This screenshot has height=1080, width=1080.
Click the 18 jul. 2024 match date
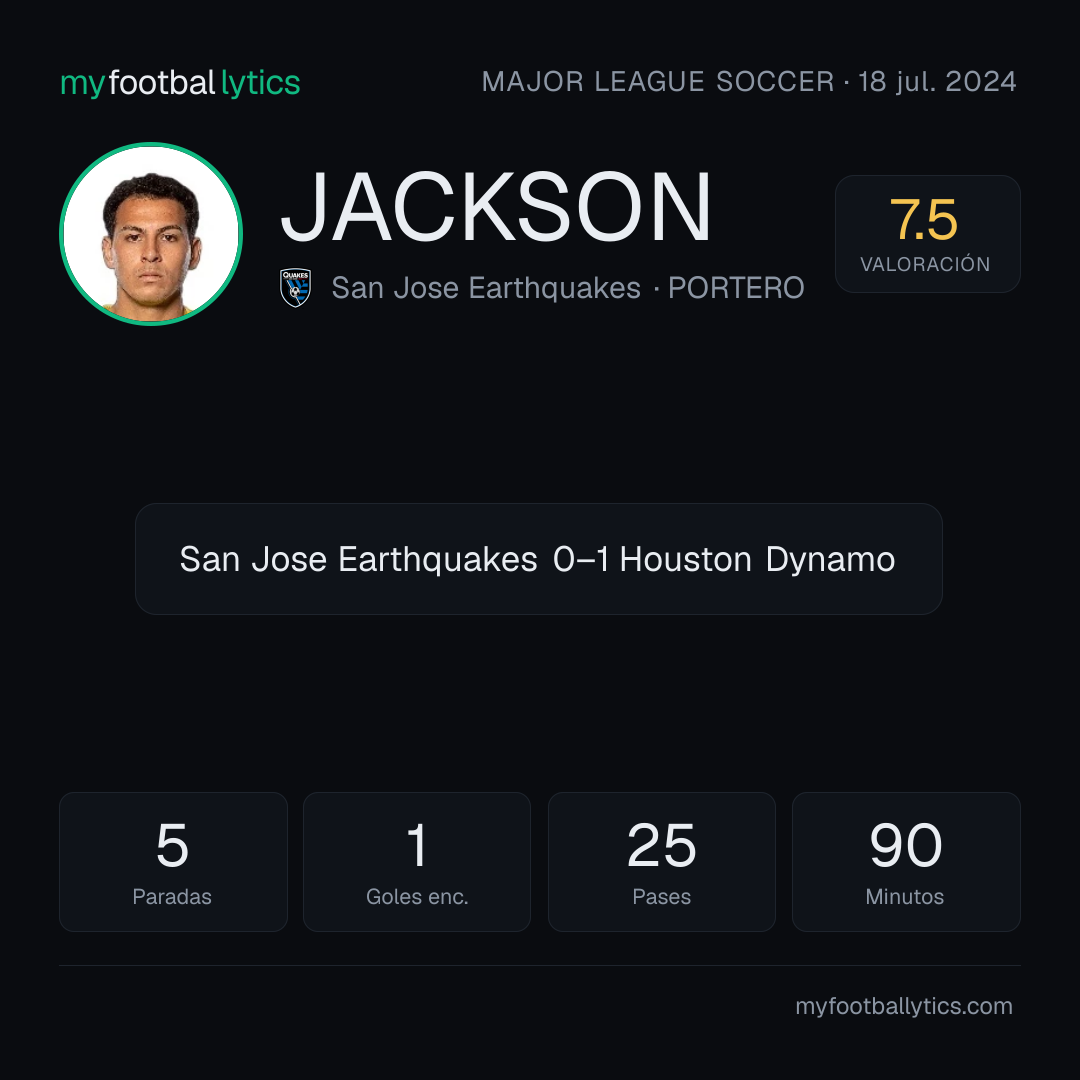(937, 82)
